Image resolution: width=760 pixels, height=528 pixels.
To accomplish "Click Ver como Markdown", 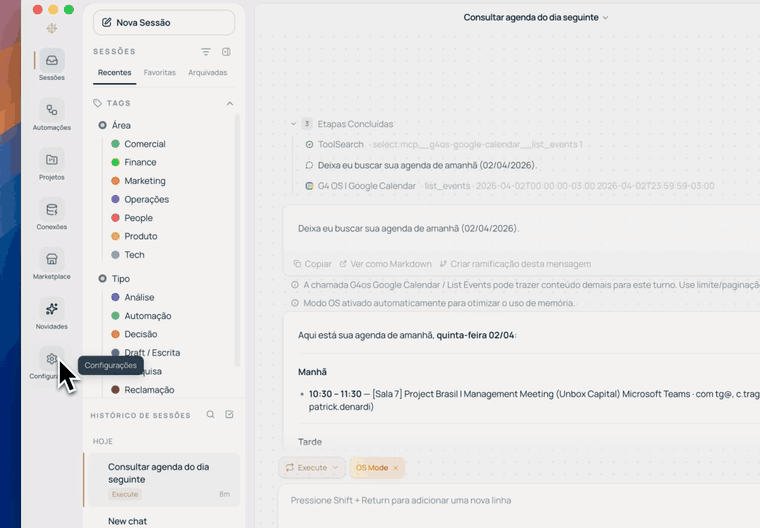I will tap(385, 264).
